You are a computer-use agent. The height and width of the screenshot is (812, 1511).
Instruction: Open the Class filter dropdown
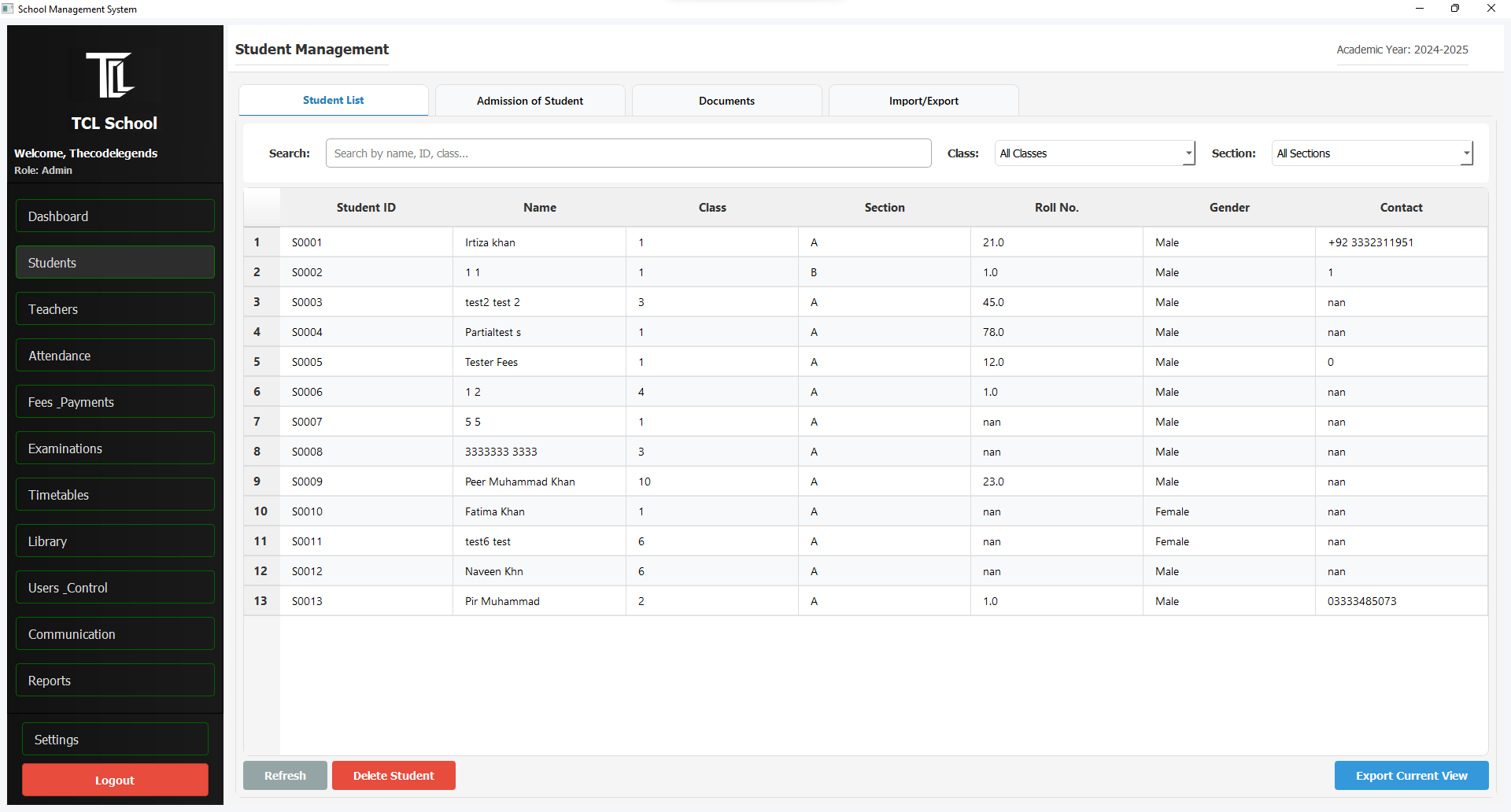point(1094,153)
